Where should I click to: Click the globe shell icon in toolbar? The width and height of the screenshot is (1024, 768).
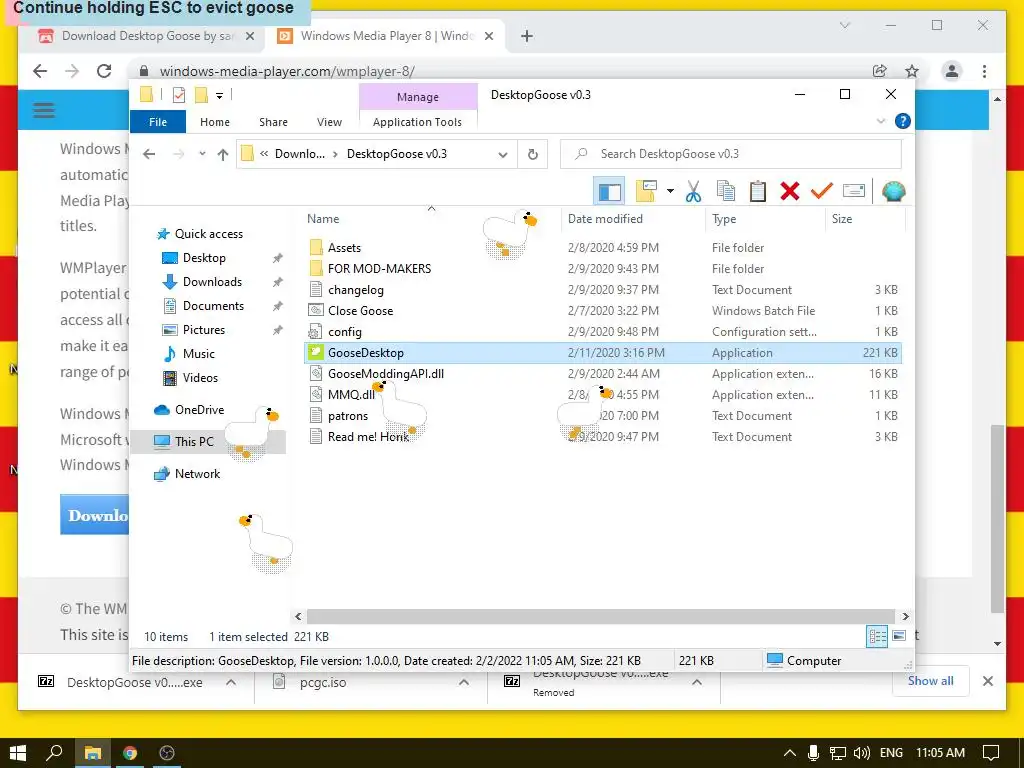pyautogui.click(x=893, y=191)
